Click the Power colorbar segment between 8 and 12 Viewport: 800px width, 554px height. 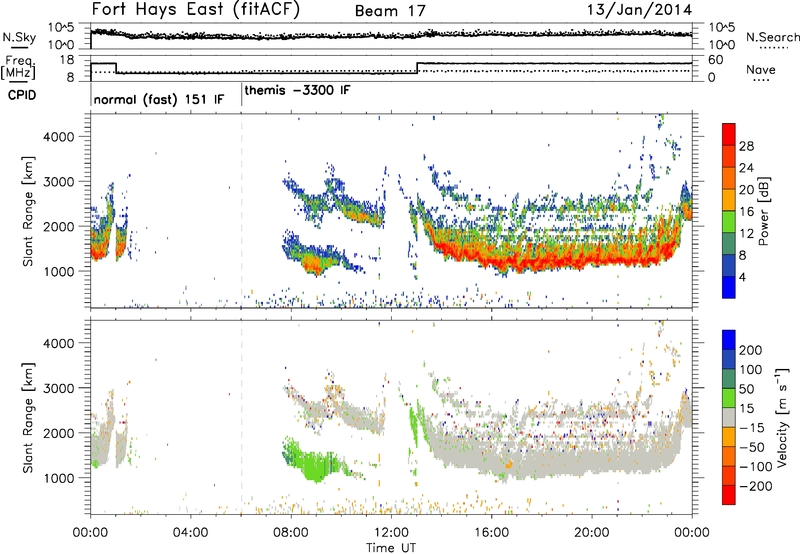point(729,243)
